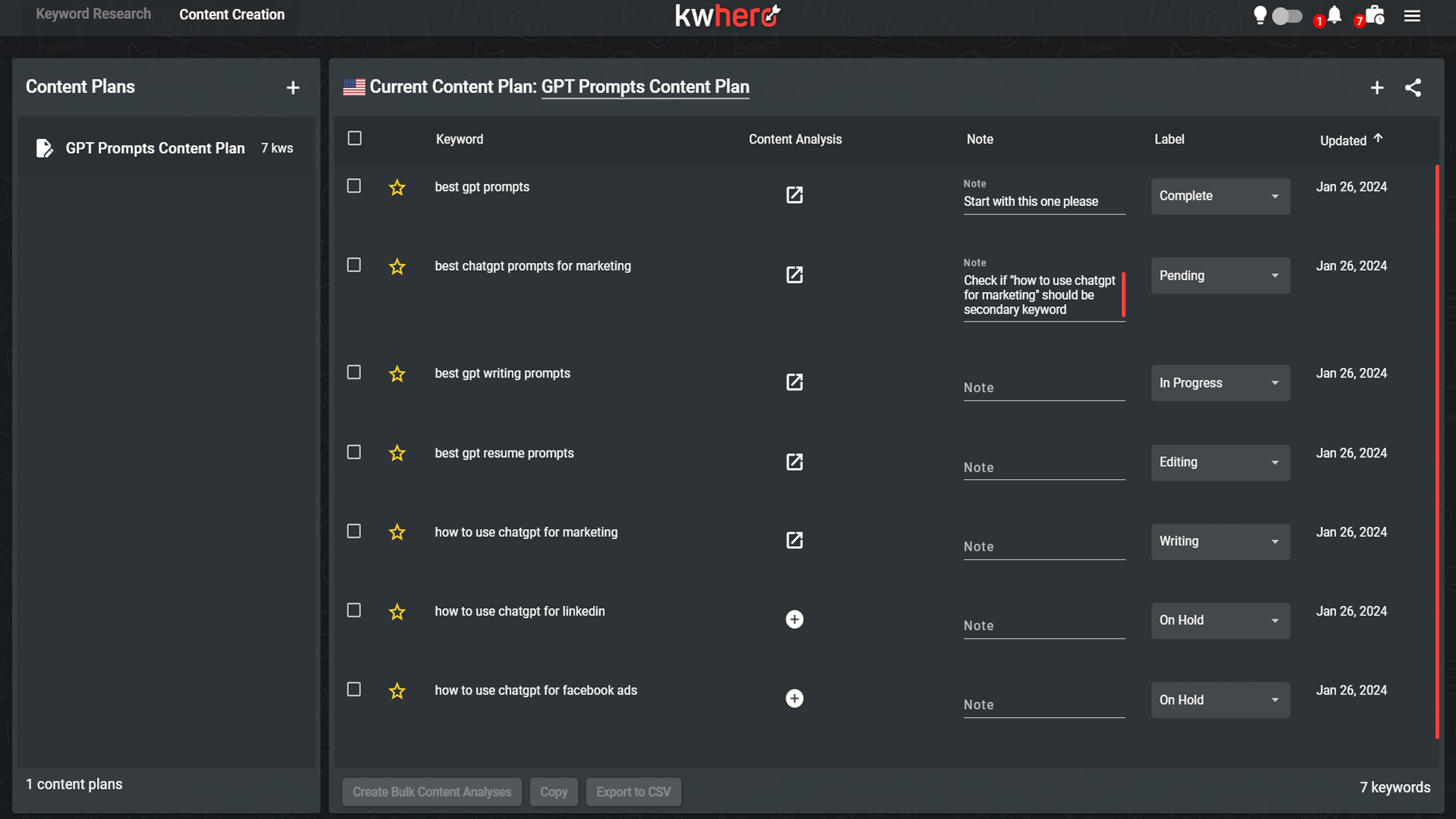Click the Content Analysis icon for 'best chatgpt prompts for marketing'
This screenshot has height=819, width=1456.
(x=794, y=275)
